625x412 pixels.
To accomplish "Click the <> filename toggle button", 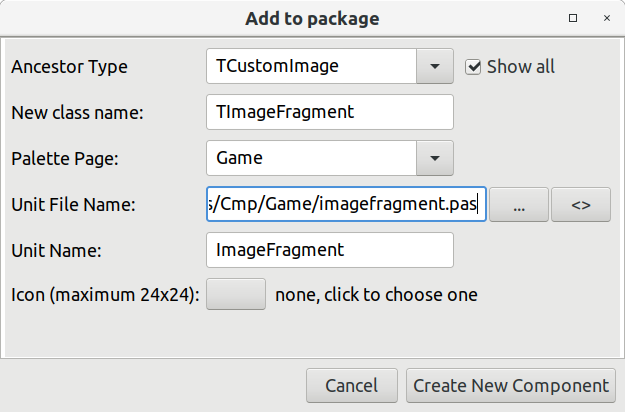I will coord(581,204).
